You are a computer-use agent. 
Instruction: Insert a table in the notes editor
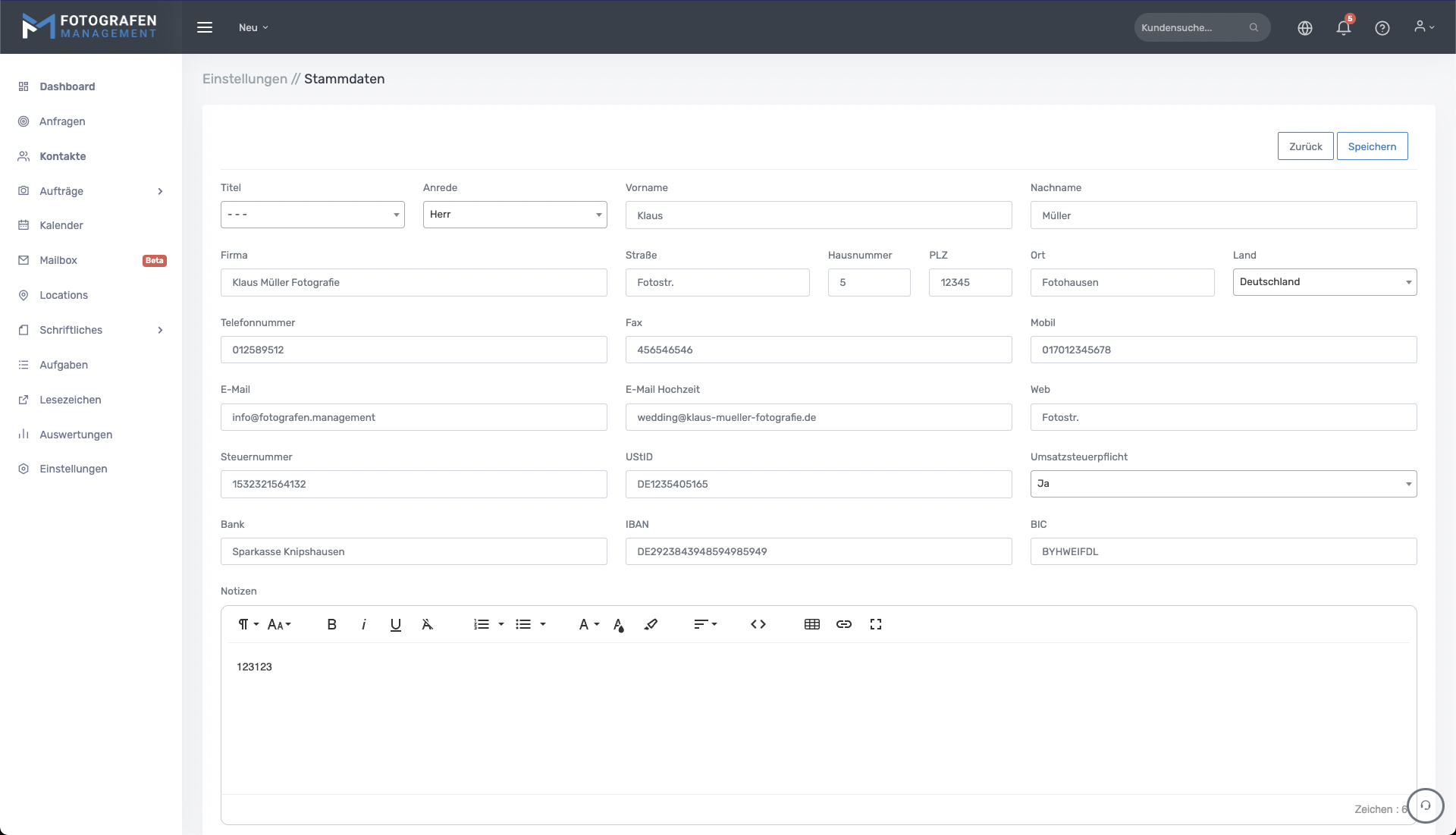811,624
